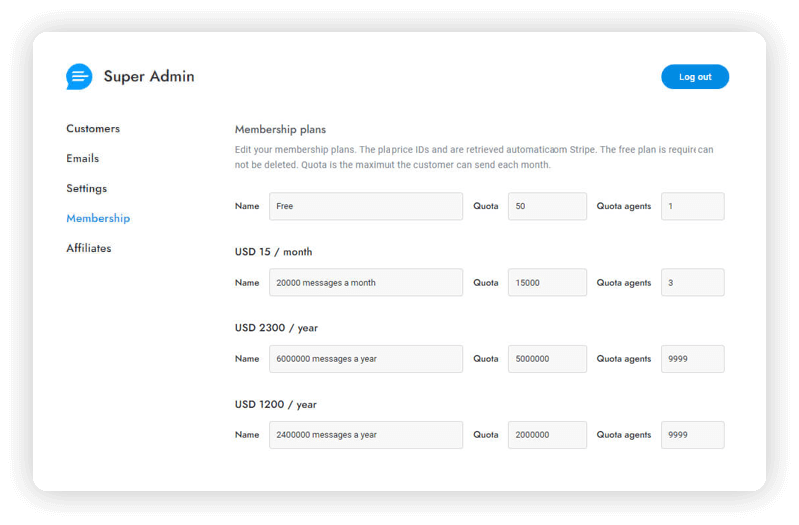
Task: Edit the Quota field showing 5000000
Action: 547,359
